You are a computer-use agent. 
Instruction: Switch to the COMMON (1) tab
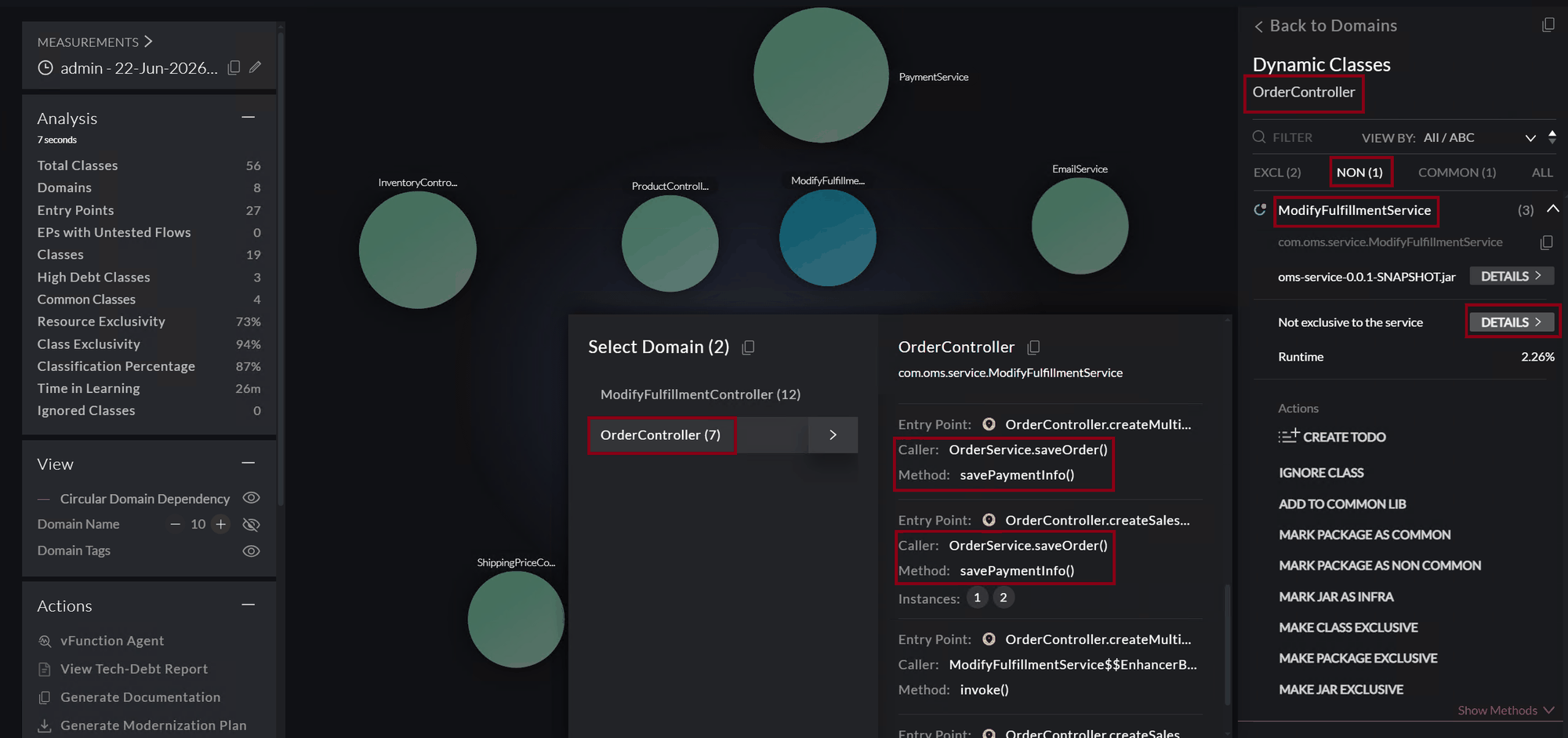click(x=1457, y=172)
